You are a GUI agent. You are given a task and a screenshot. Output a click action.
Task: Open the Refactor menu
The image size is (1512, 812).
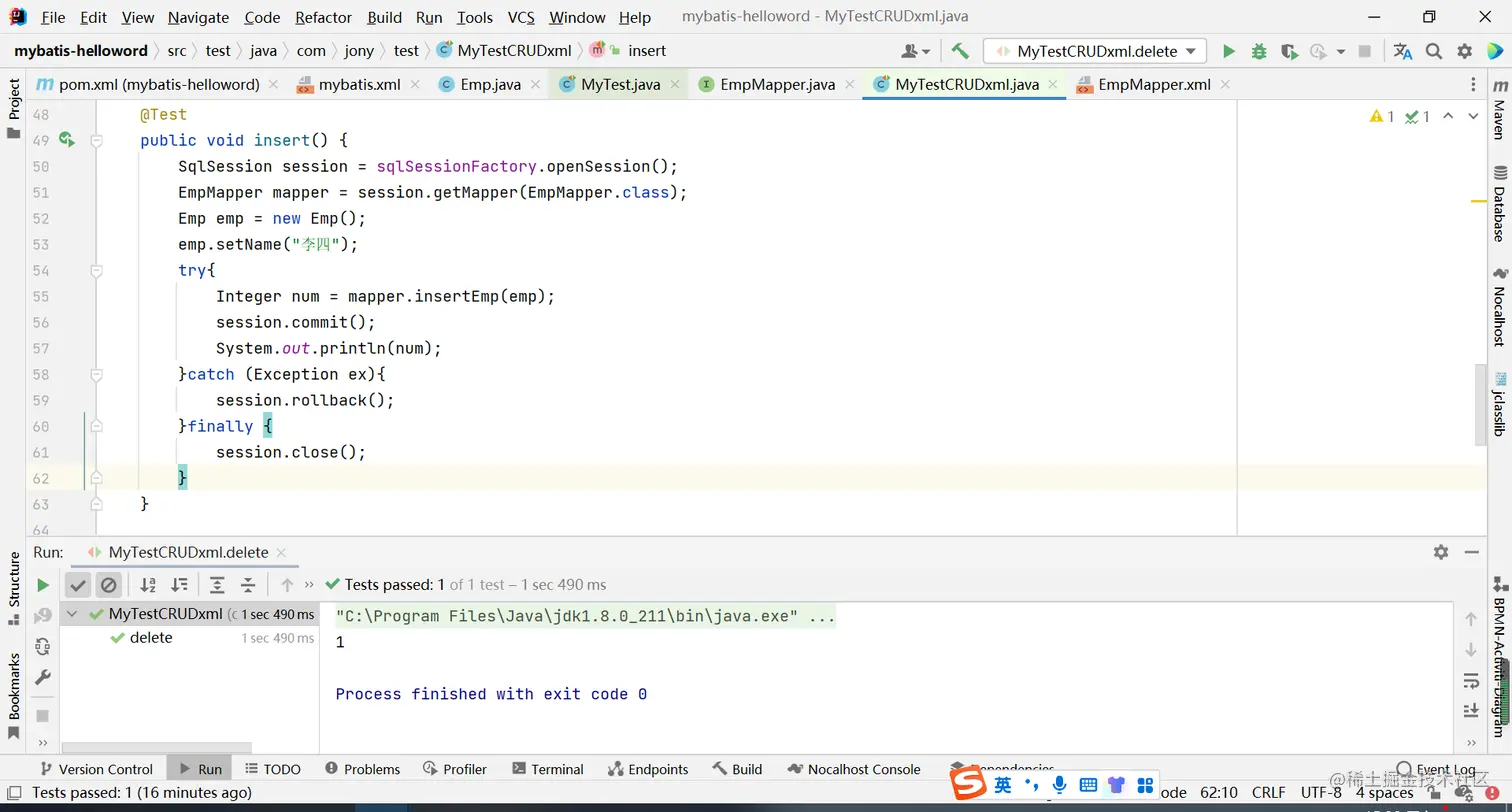click(323, 17)
